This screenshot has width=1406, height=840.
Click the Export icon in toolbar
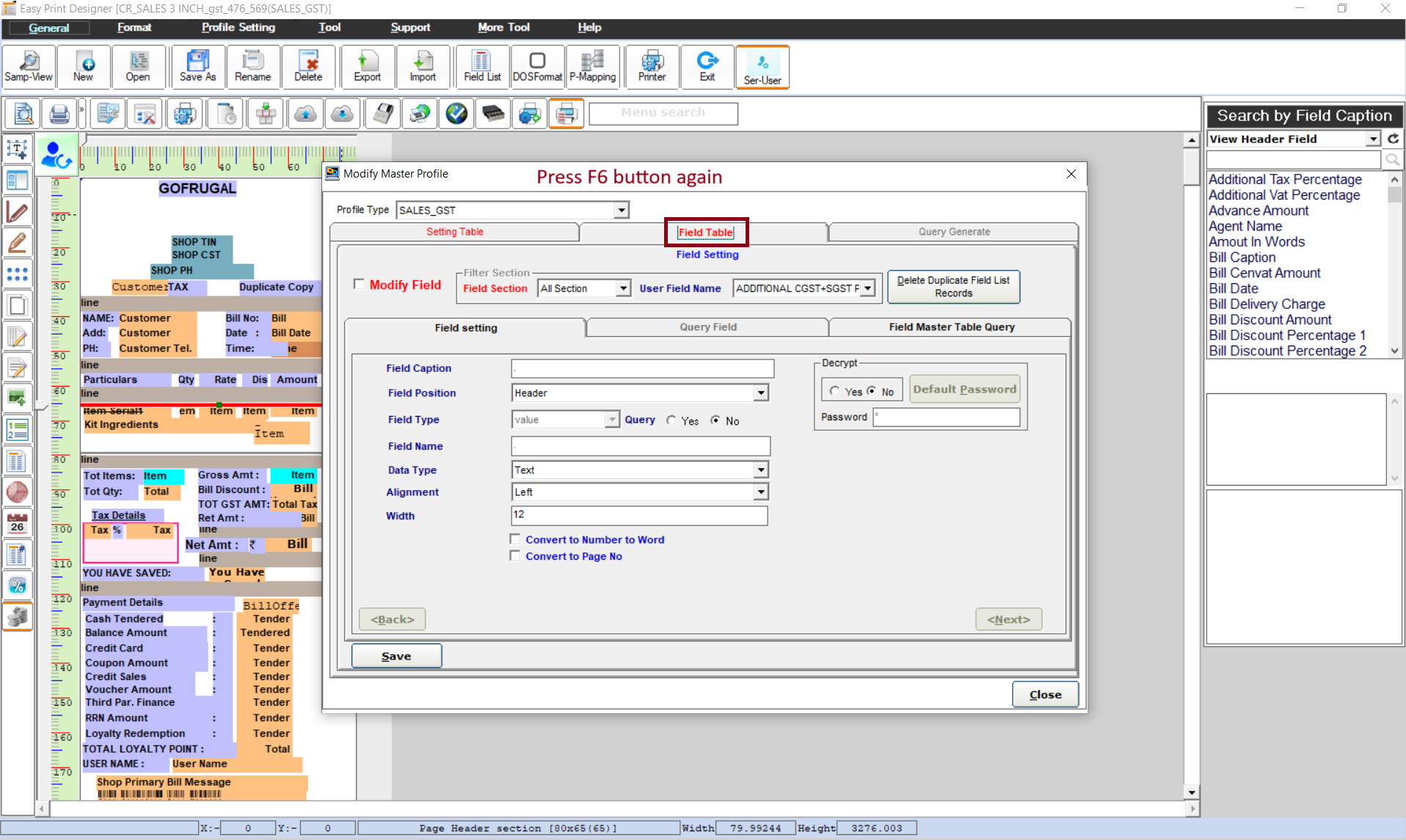pos(367,67)
